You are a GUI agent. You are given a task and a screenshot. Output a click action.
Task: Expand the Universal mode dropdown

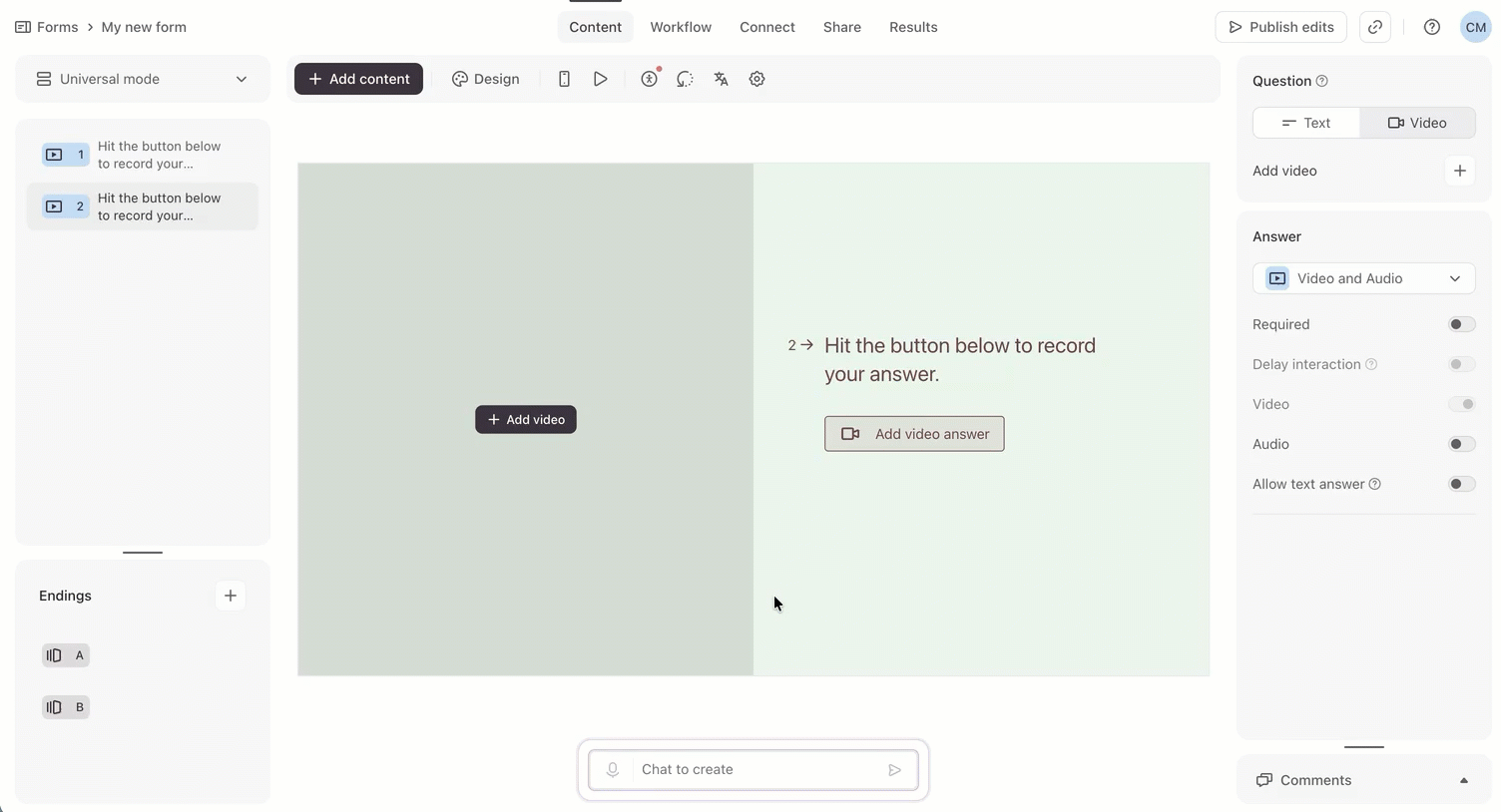pyautogui.click(x=142, y=79)
